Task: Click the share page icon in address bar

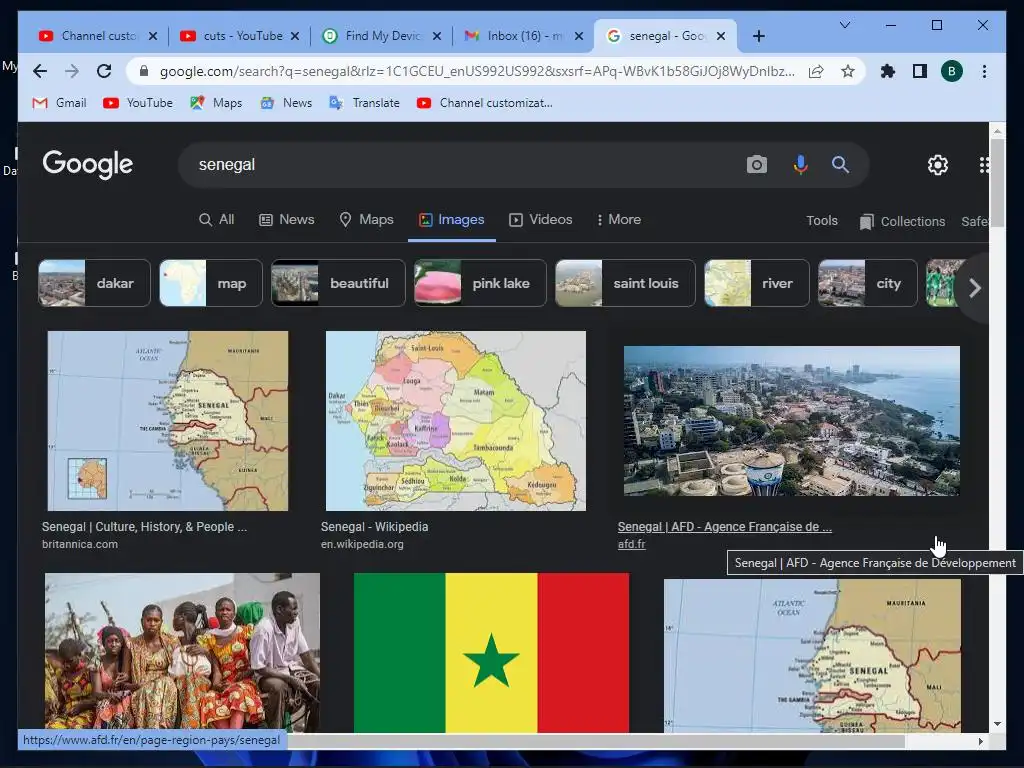Action: (x=816, y=71)
